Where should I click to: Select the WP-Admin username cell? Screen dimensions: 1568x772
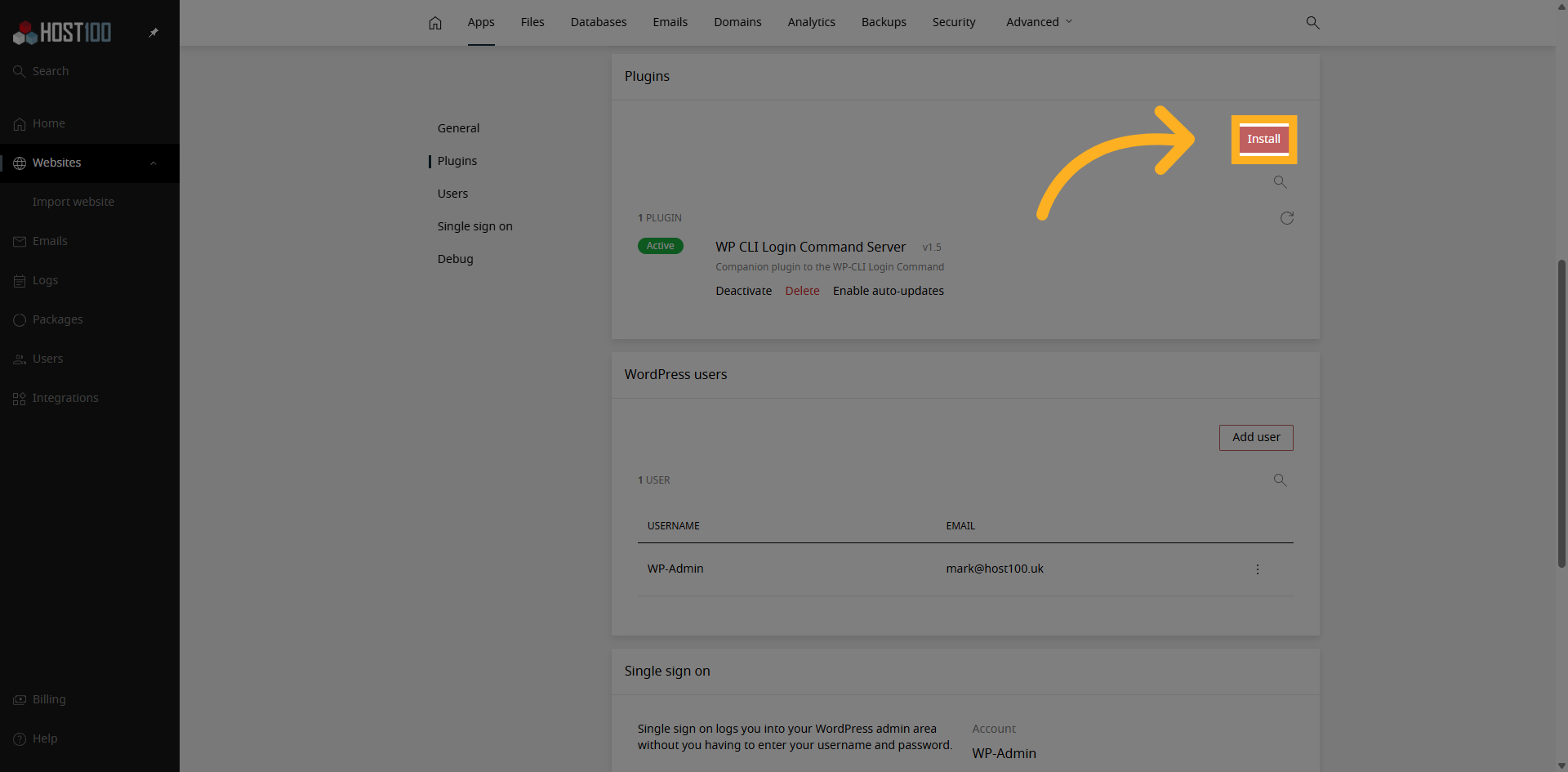point(675,569)
